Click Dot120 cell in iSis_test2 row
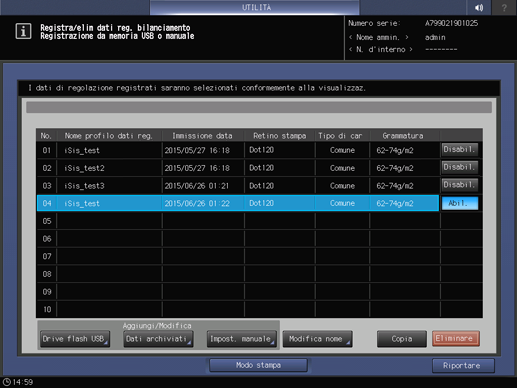The height and width of the screenshot is (388, 517). (x=262, y=168)
